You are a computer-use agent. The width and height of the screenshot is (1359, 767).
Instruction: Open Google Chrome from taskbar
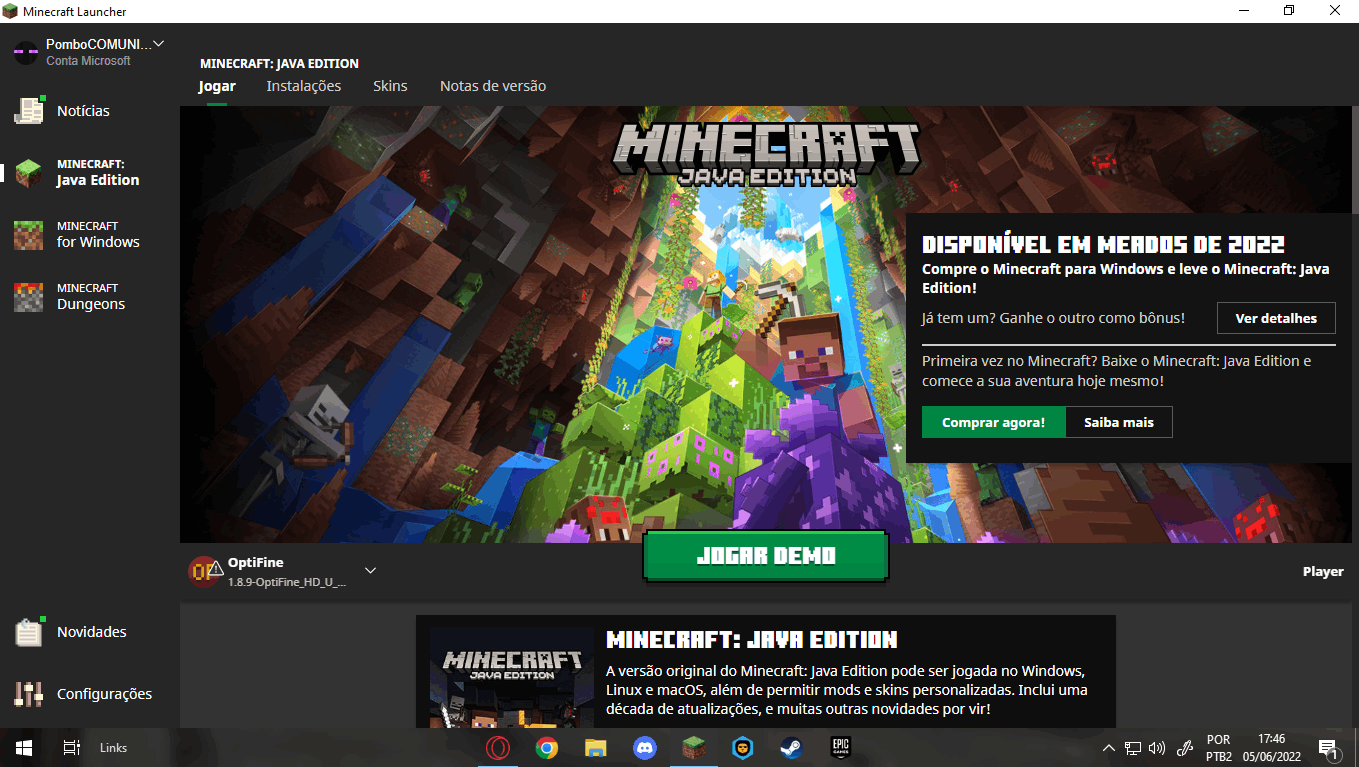(546, 747)
